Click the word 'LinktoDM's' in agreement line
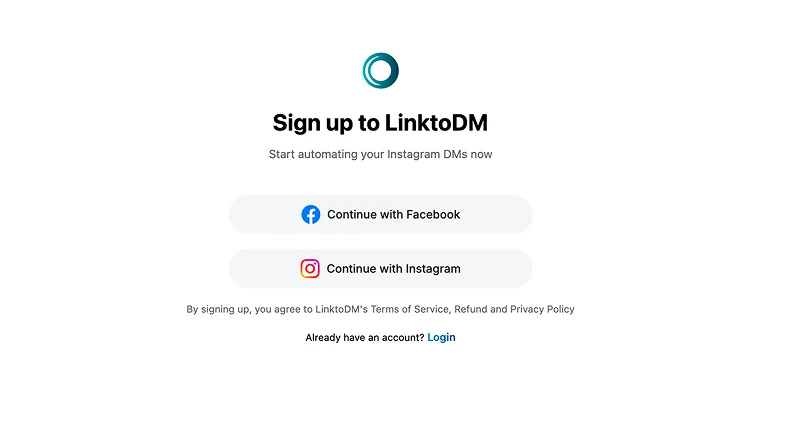The height and width of the screenshot is (428, 801). (341, 309)
